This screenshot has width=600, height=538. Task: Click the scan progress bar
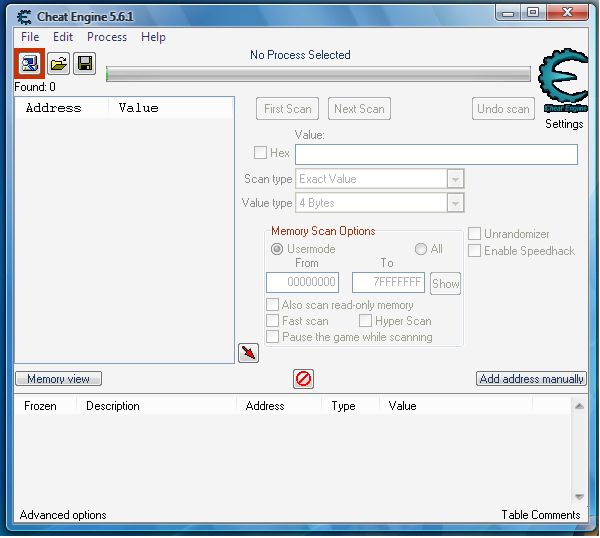pos(318,74)
